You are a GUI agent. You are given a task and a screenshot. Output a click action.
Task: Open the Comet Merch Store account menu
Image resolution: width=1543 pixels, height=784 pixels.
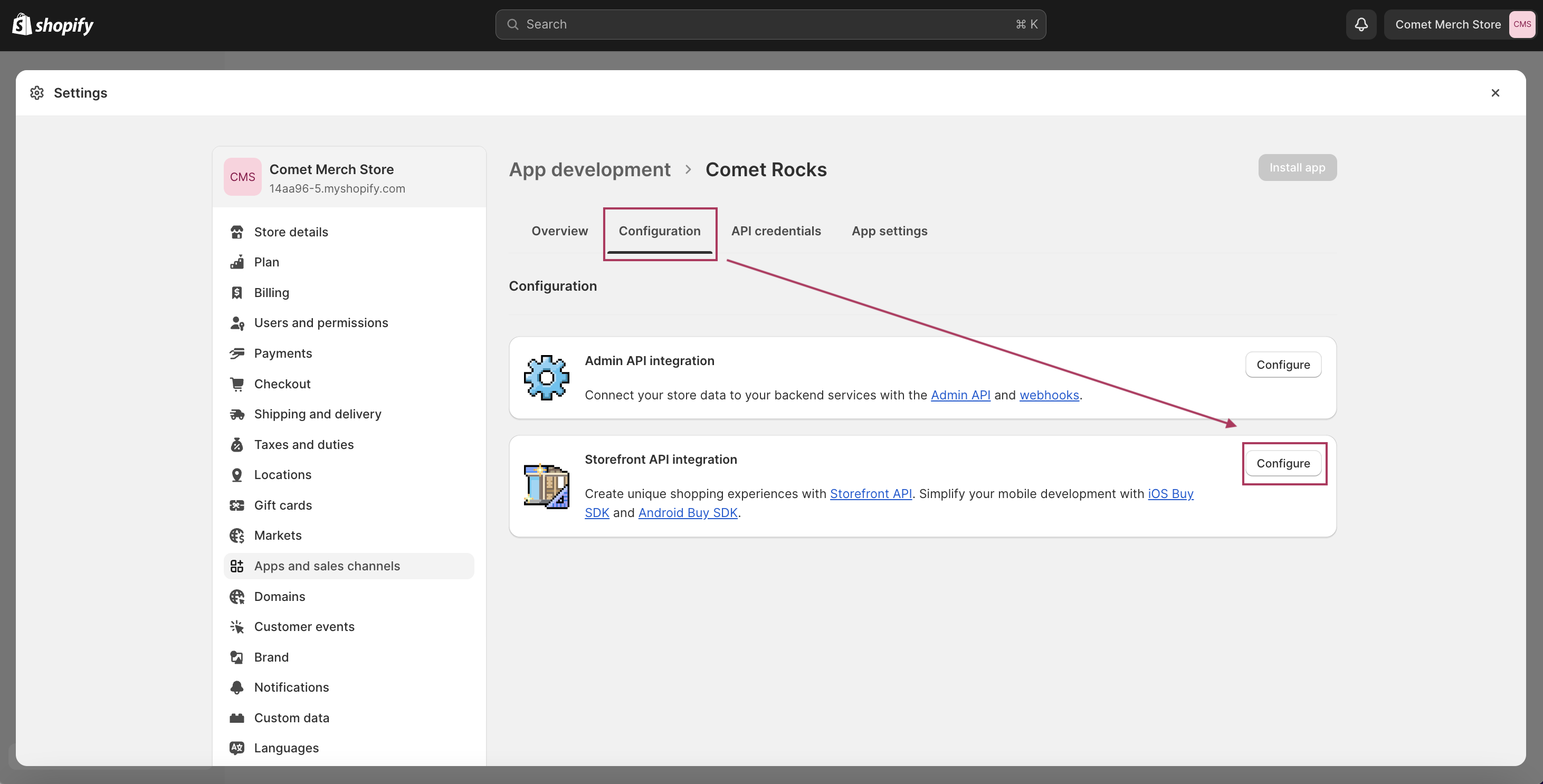(1459, 25)
